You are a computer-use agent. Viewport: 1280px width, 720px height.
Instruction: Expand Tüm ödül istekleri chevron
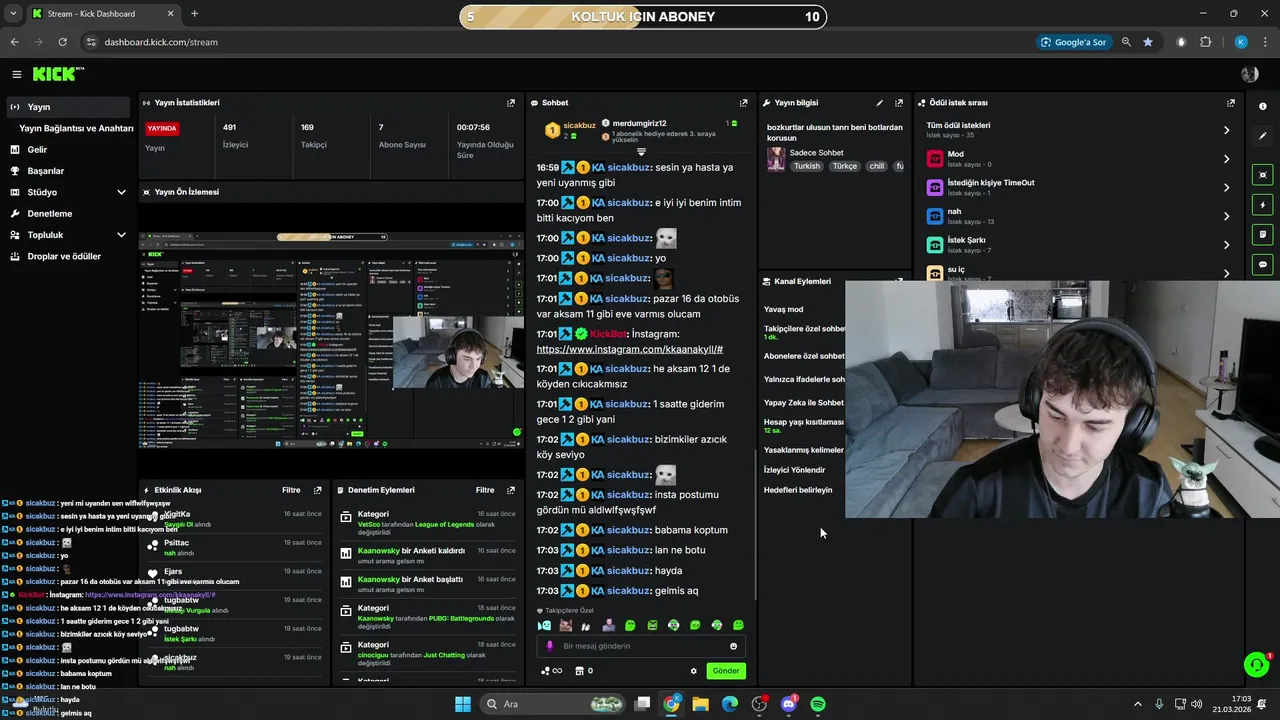[1227, 131]
